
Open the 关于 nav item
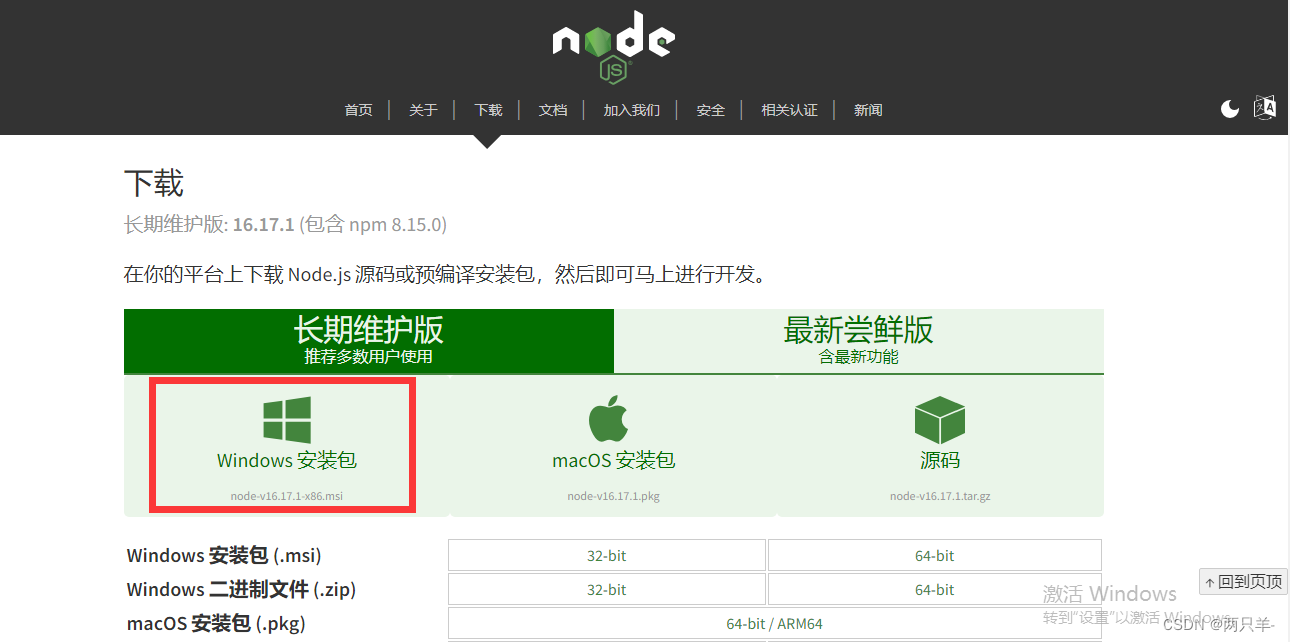tap(423, 110)
